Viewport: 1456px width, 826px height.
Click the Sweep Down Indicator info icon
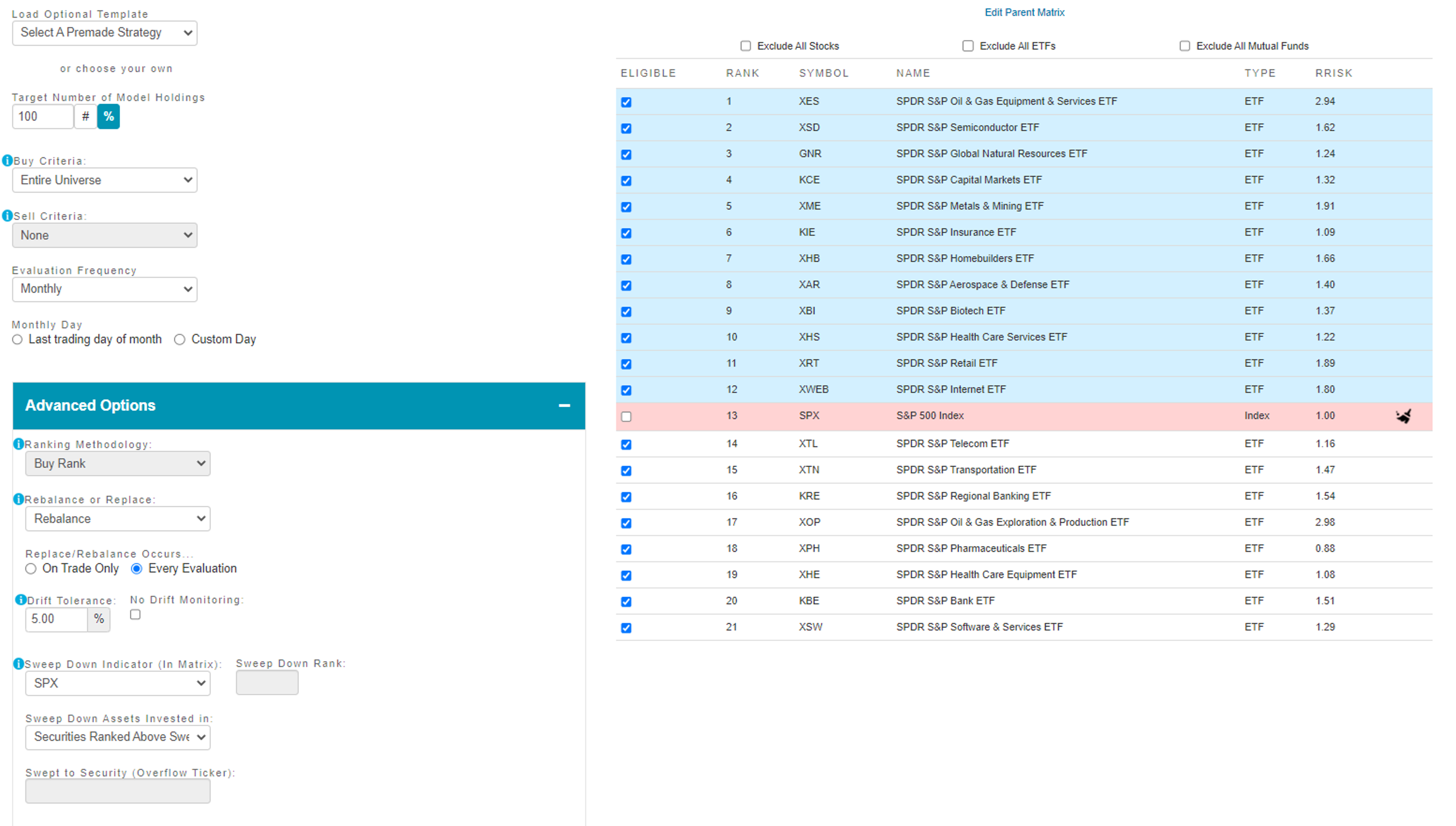tap(19, 663)
